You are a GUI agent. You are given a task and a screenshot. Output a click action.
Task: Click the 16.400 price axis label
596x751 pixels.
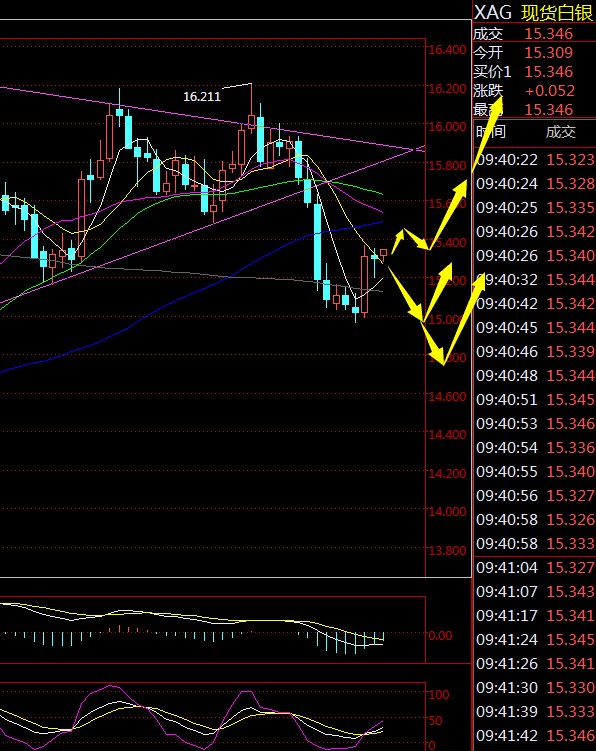tap(447, 49)
